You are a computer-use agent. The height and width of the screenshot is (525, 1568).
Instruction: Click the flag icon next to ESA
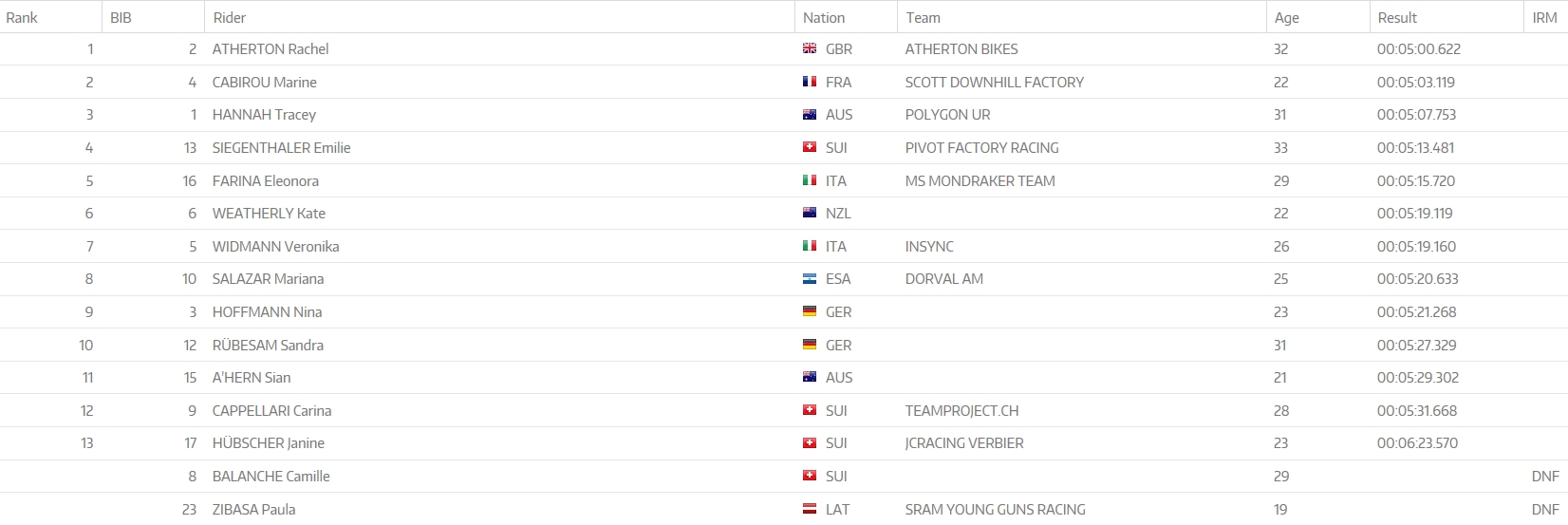[810, 279]
